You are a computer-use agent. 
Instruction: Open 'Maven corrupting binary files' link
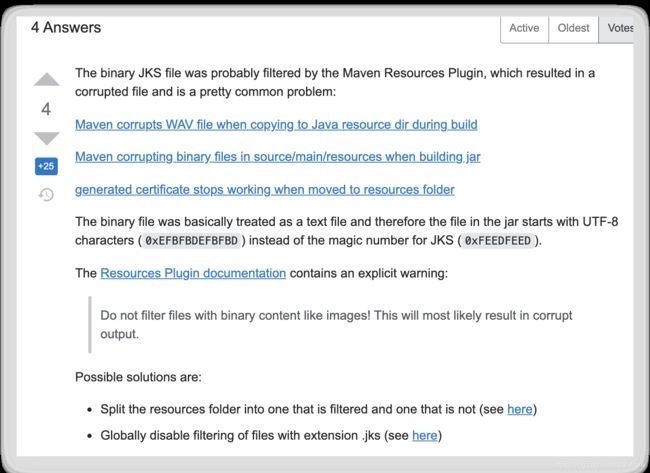(278, 157)
